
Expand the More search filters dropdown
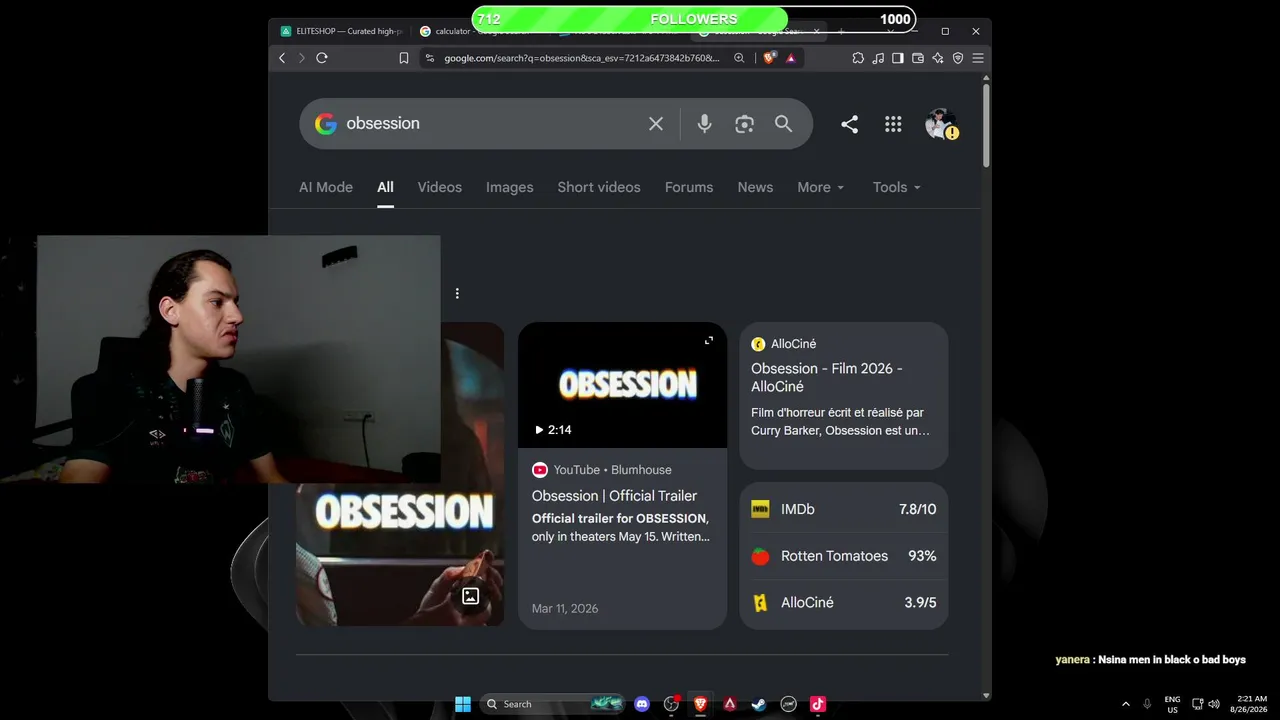(821, 187)
